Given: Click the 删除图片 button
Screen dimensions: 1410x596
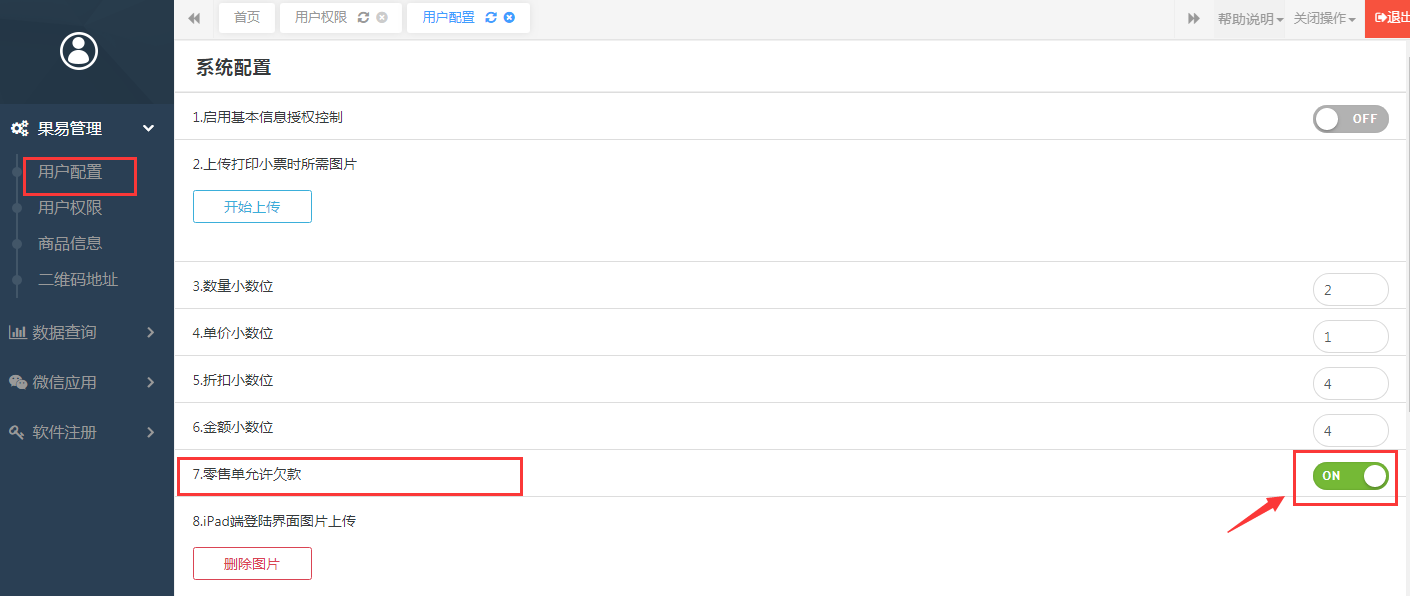Looking at the screenshot, I should tap(252, 564).
